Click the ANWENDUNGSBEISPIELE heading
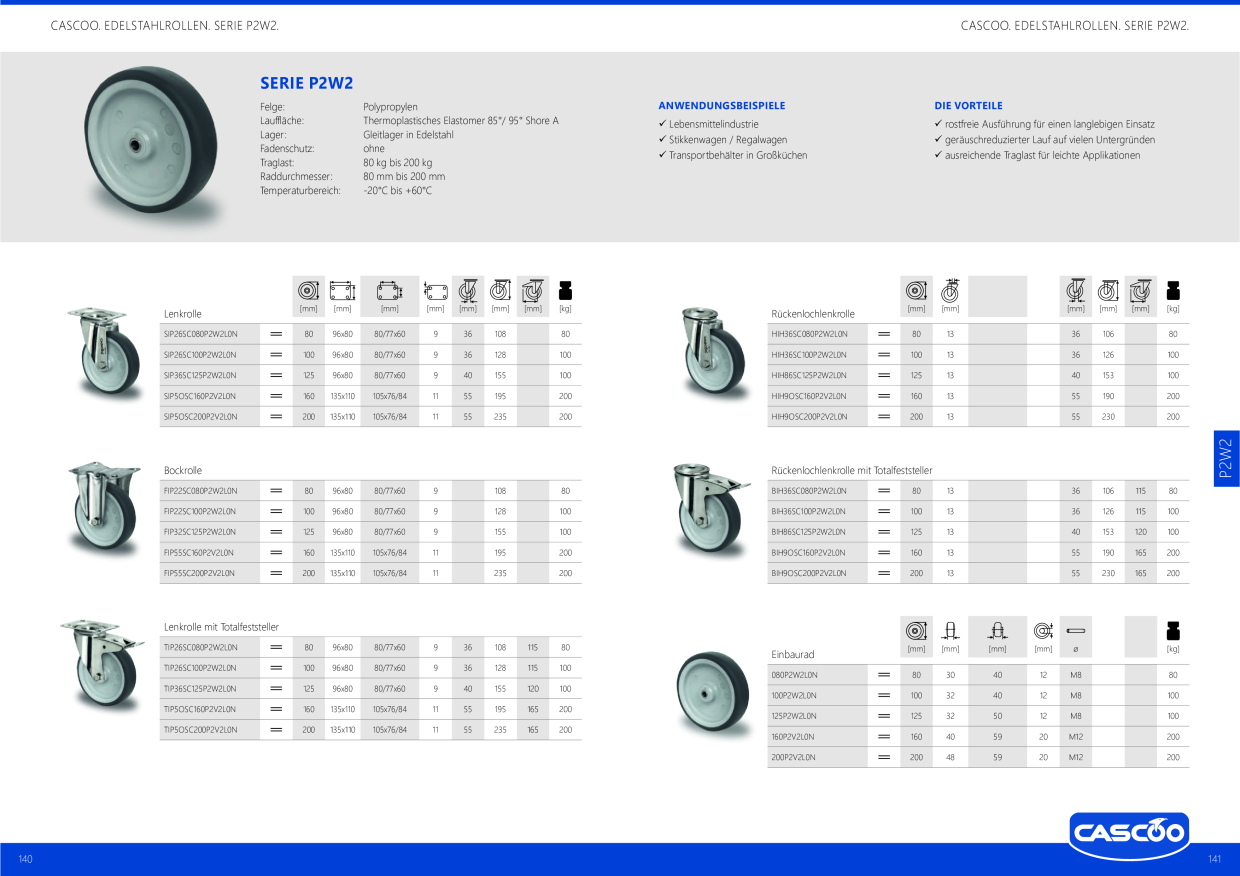1240x876 pixels. click(721, 105)
